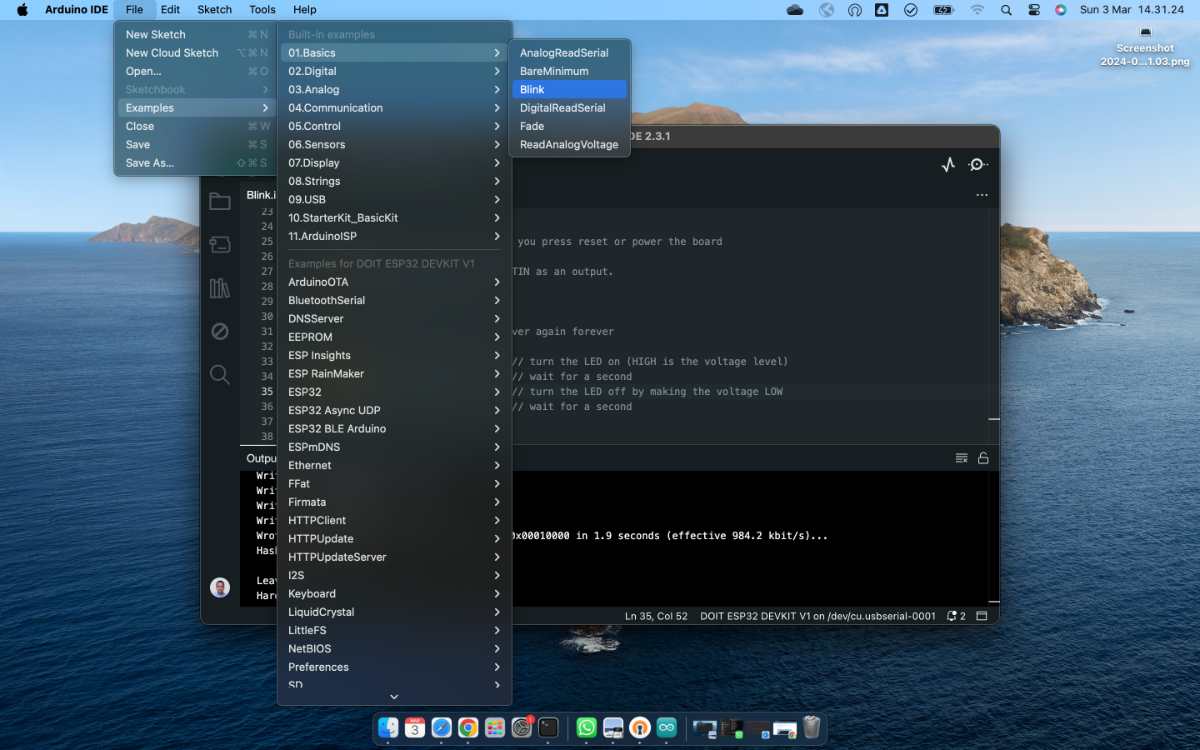The image size is (1200, 750).
Task: Select the BareMinimum example
Action: [569, 71]
